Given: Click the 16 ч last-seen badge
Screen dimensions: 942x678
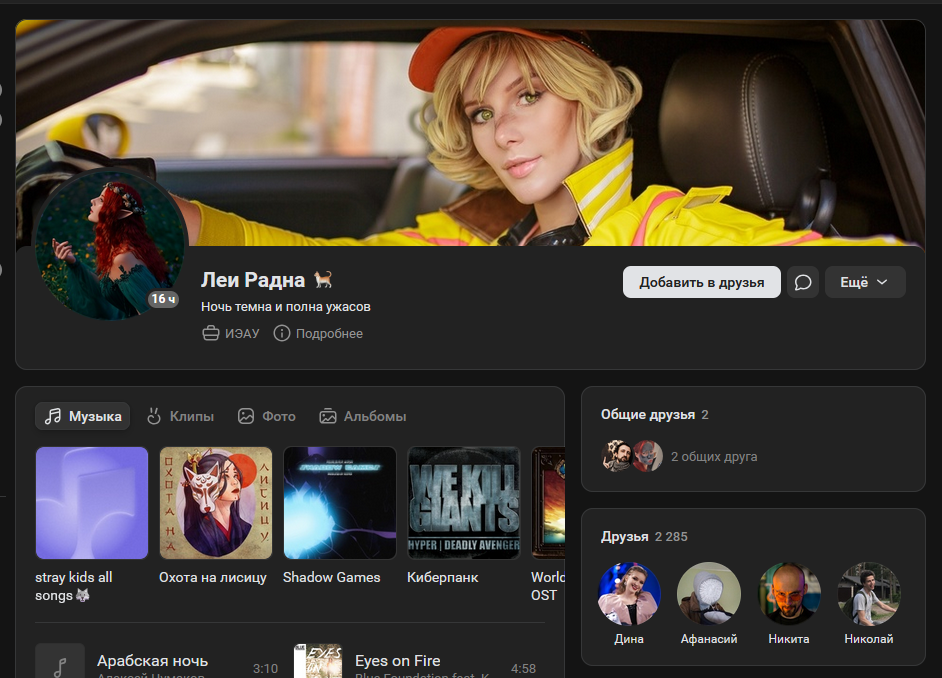Looking at the screenshot, I should [163, 299].
